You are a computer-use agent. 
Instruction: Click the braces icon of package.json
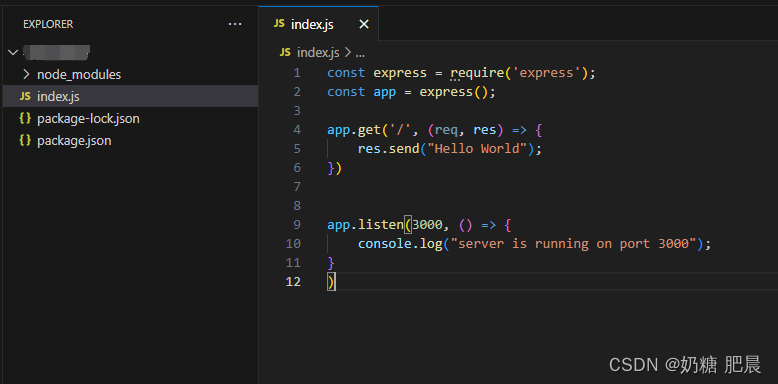25,141
